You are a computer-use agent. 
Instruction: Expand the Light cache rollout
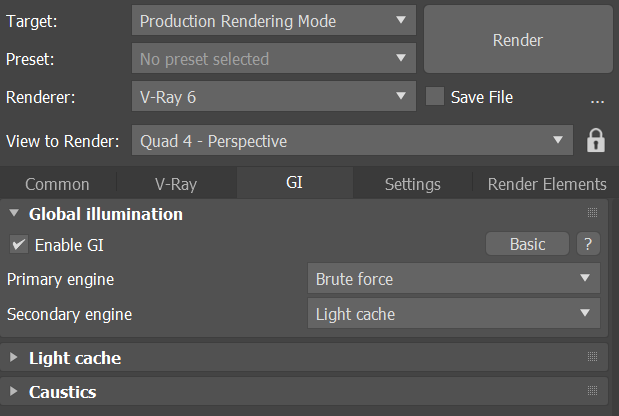tap(75, 358)
